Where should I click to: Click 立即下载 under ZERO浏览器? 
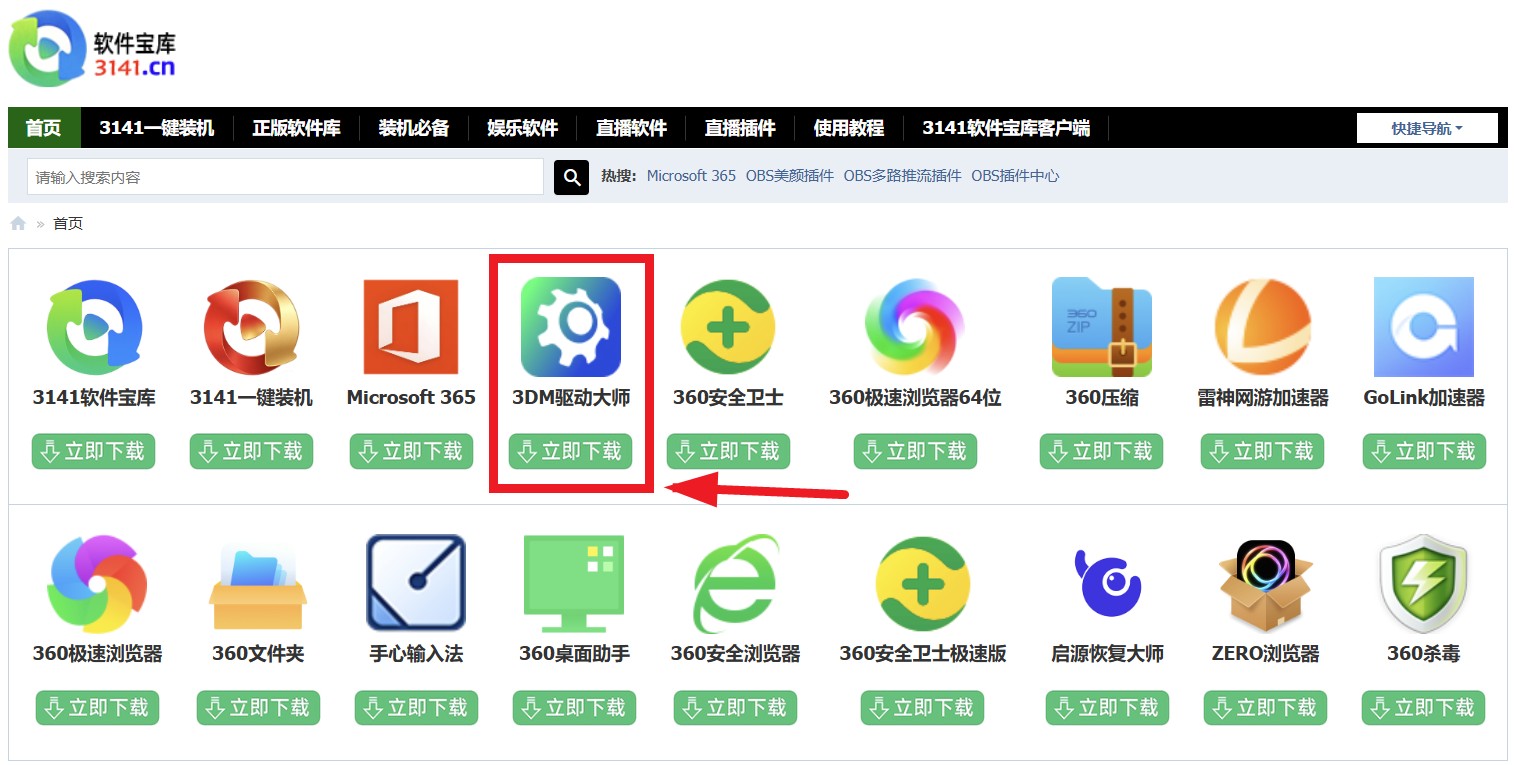click(x=1265, y=708)
